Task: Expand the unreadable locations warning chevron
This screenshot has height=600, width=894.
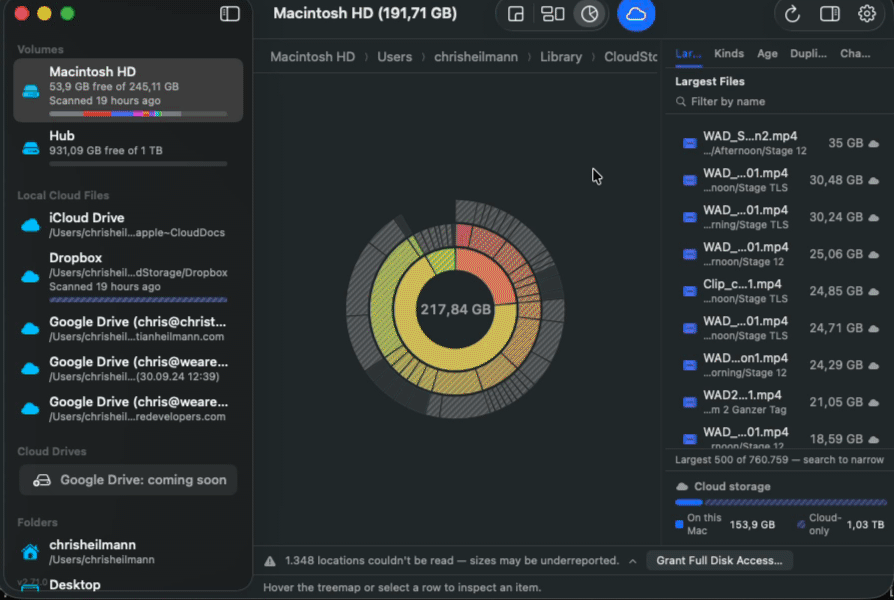Action: click(x=633, y=561)
